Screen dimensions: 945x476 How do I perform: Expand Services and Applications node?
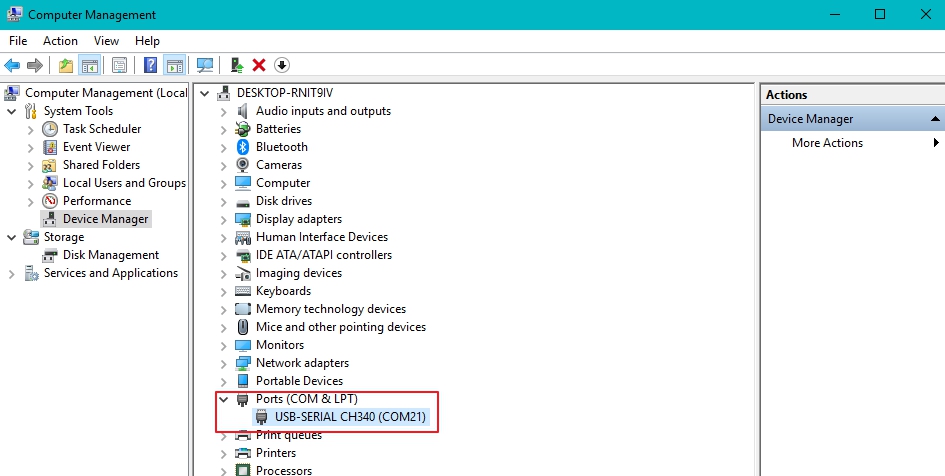click(11, 274)
